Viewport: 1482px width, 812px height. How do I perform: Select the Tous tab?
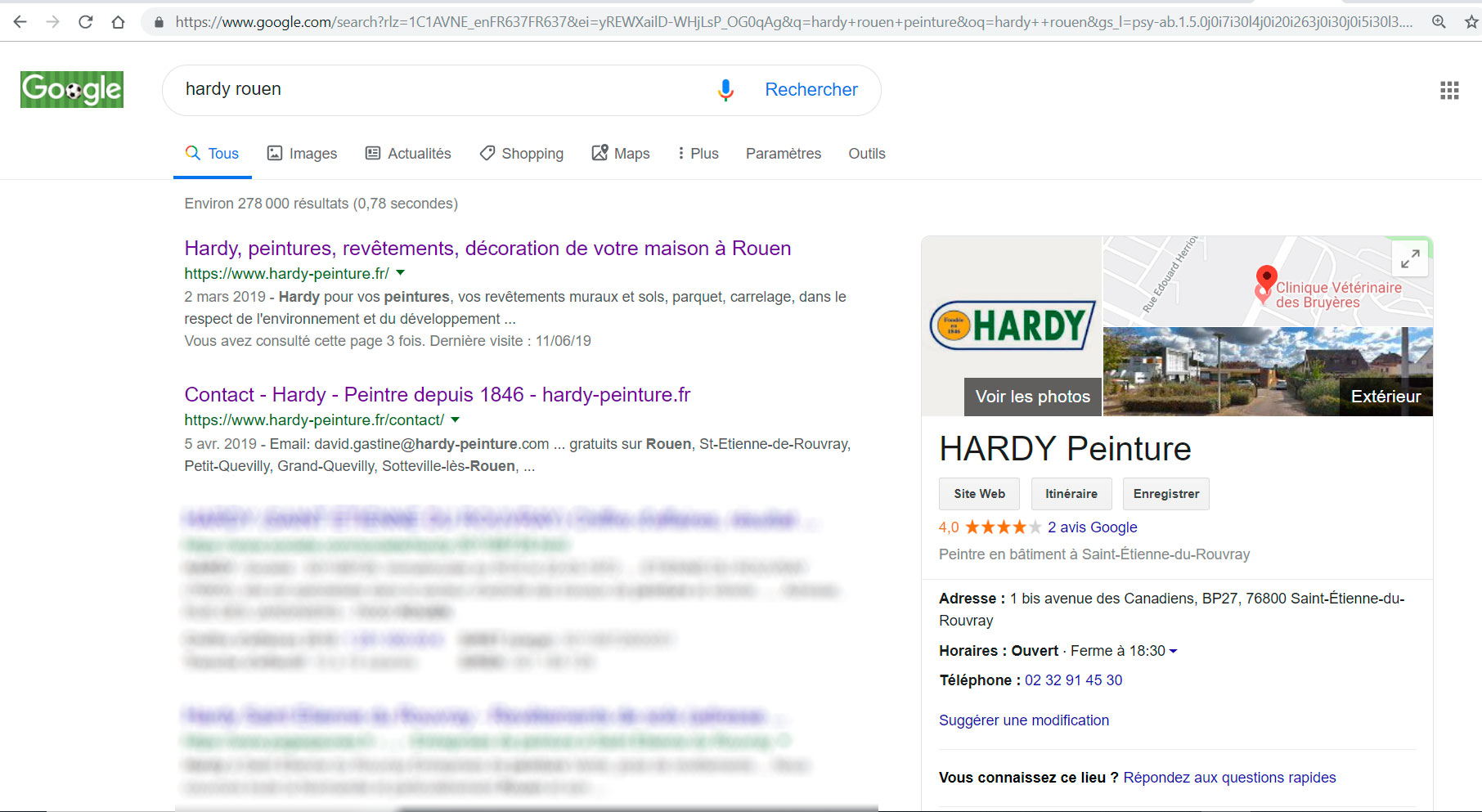click(213, 154)
